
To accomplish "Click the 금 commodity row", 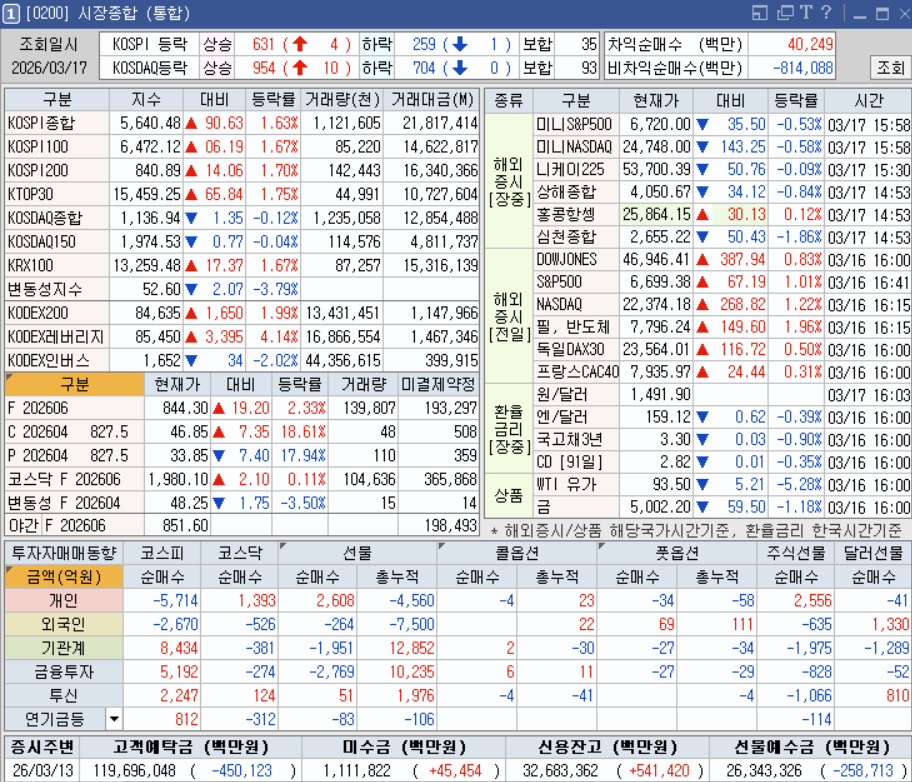I will coord(722,507).
